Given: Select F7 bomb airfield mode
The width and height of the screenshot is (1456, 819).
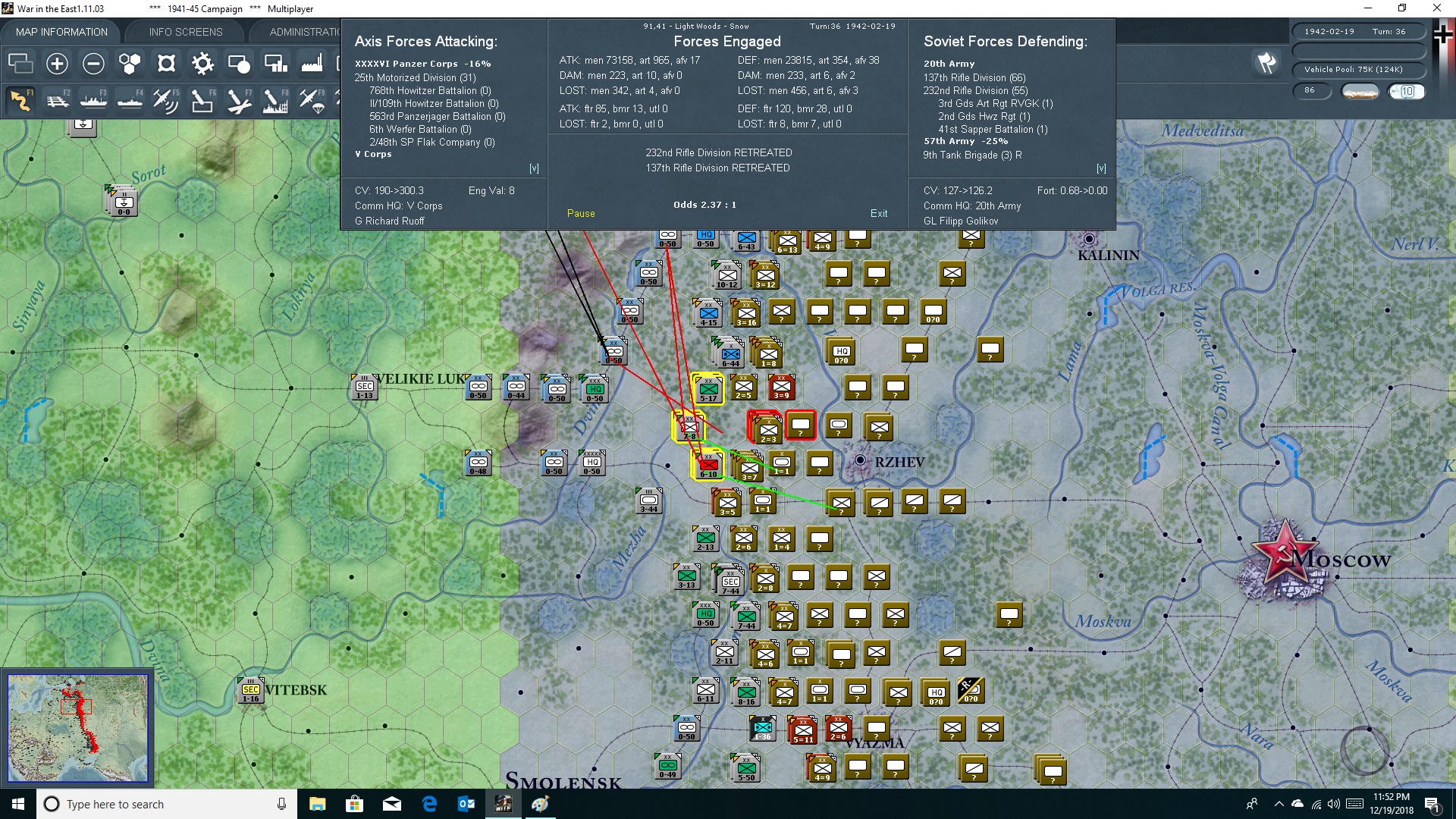Looking at the screenshot, I should coord(239,100).
